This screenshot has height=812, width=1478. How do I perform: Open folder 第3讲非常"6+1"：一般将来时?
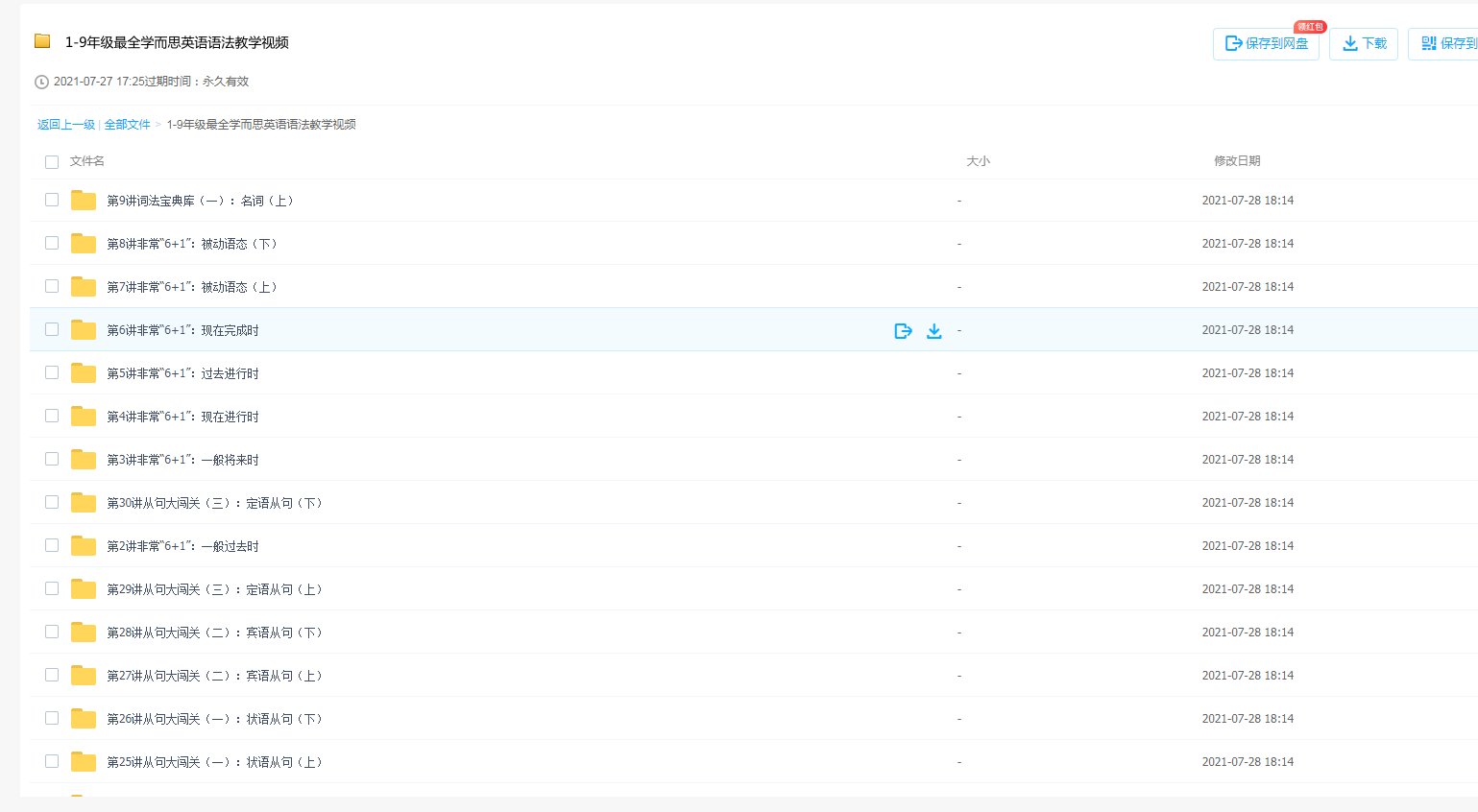182,460
